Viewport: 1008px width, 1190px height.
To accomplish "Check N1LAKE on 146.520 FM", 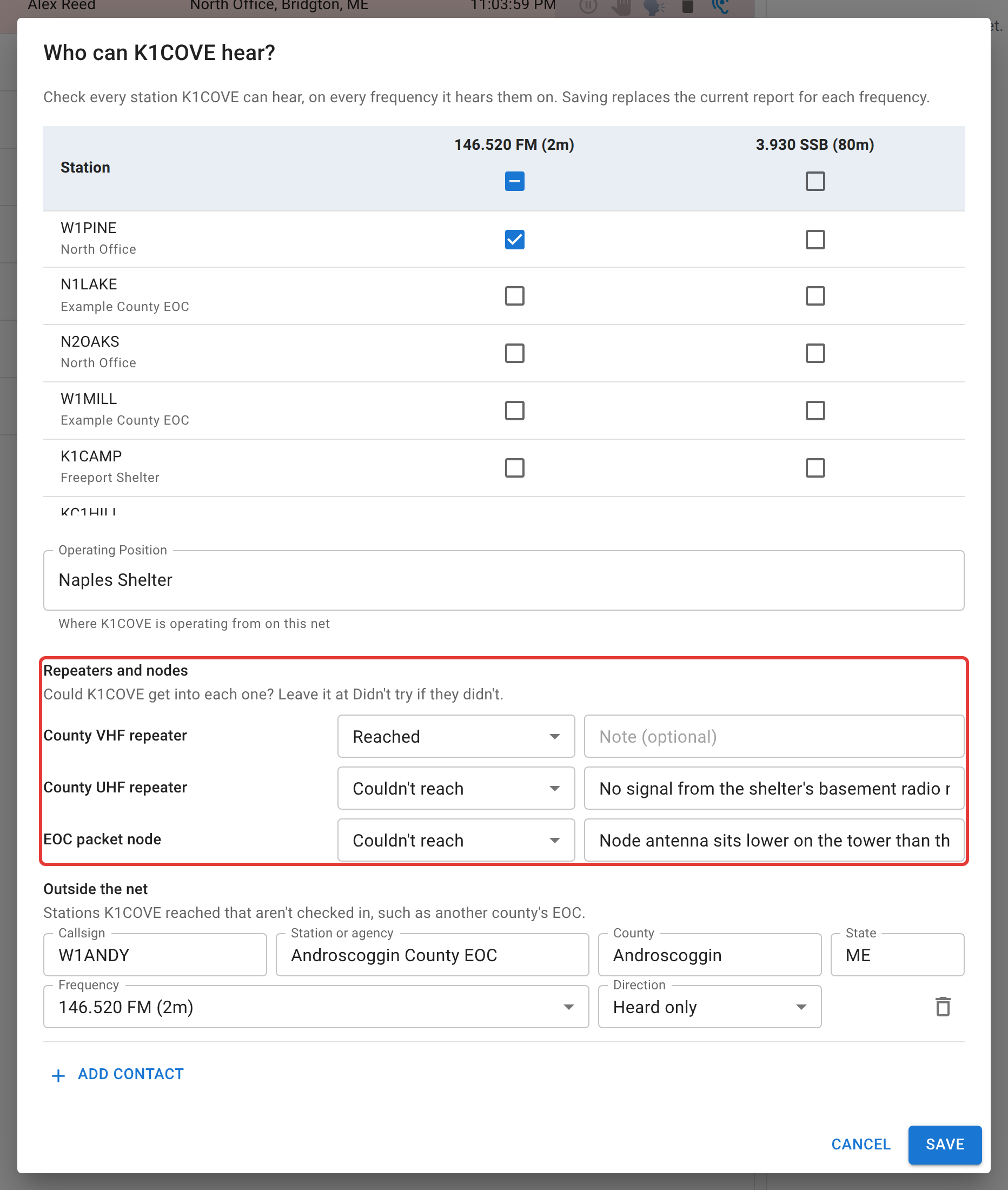I will [514, 296].
